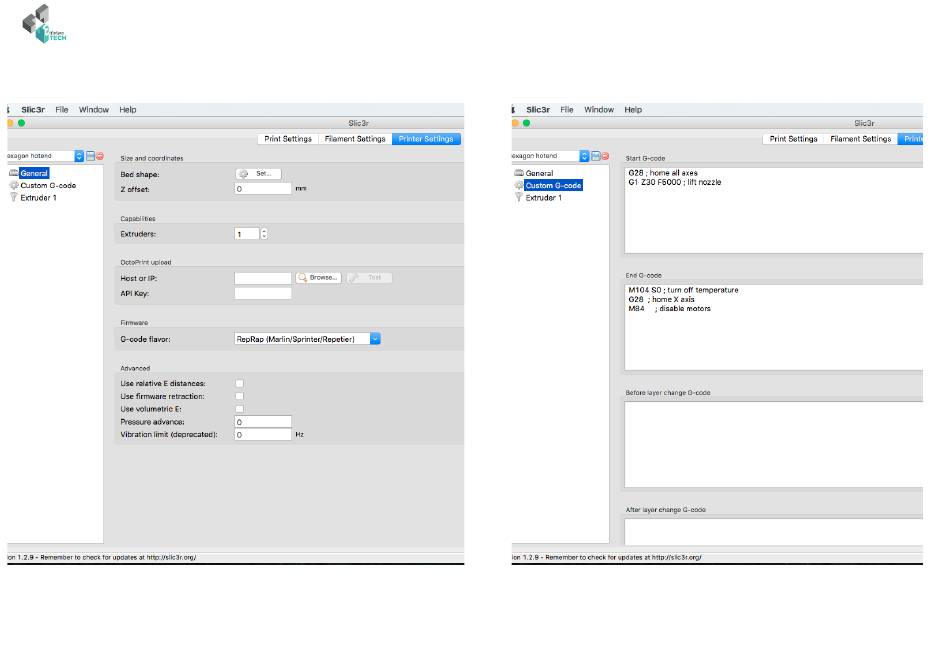Viewport: 950px width, 667px height.
Task: Select Extruder 1 in the right window tree
Action: (543, 197)
